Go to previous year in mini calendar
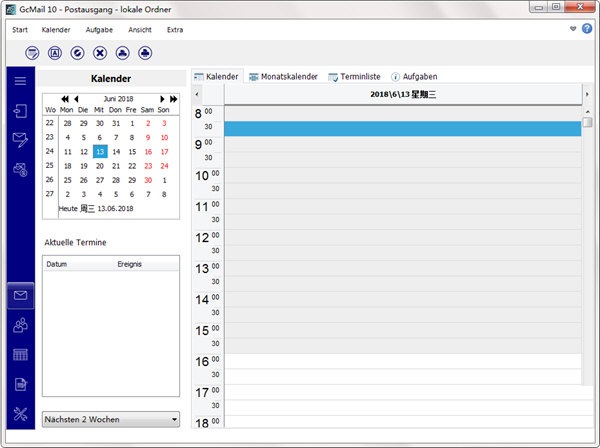Image resolution: width=600 pixels, height=448 pixels. (x=65, y=99)
